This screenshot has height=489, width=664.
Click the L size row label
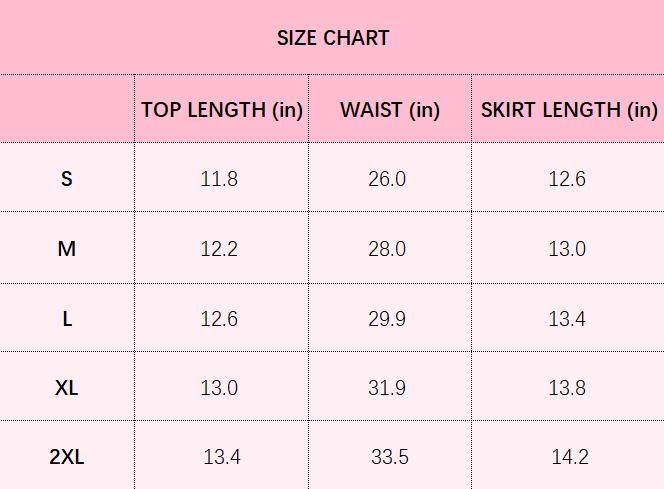click(67, 319)
